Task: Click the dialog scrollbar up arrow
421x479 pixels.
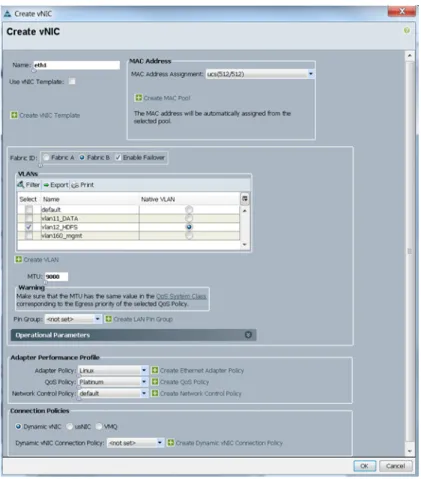Action: point(410,56)
